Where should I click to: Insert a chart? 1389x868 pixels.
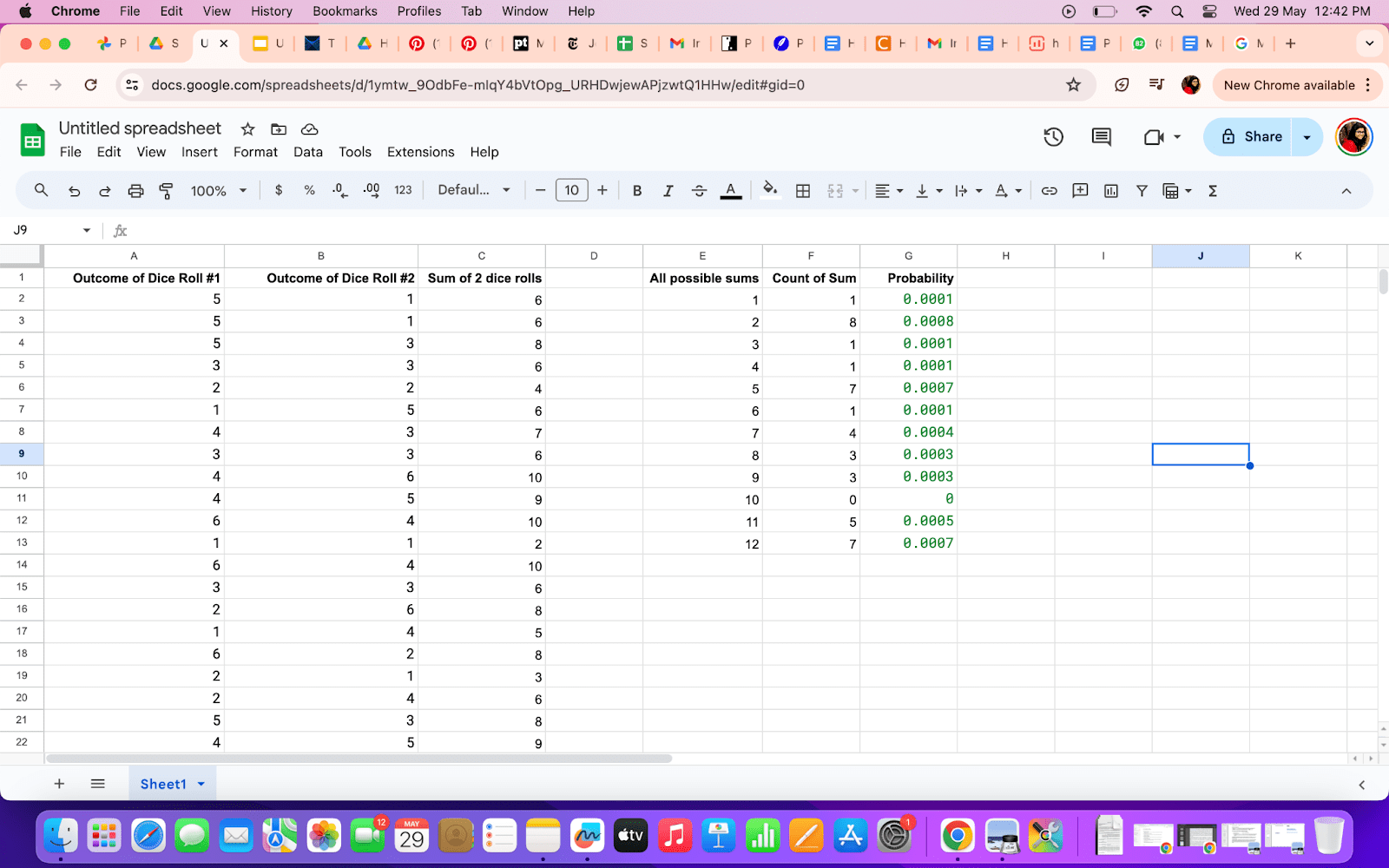click(1110, 190)
